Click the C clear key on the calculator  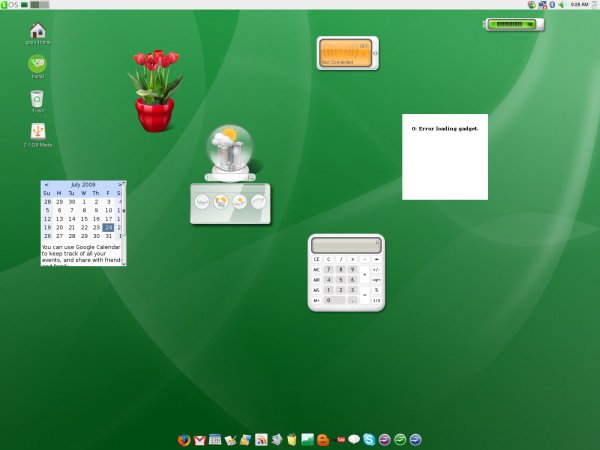click(x=328, y=259)
